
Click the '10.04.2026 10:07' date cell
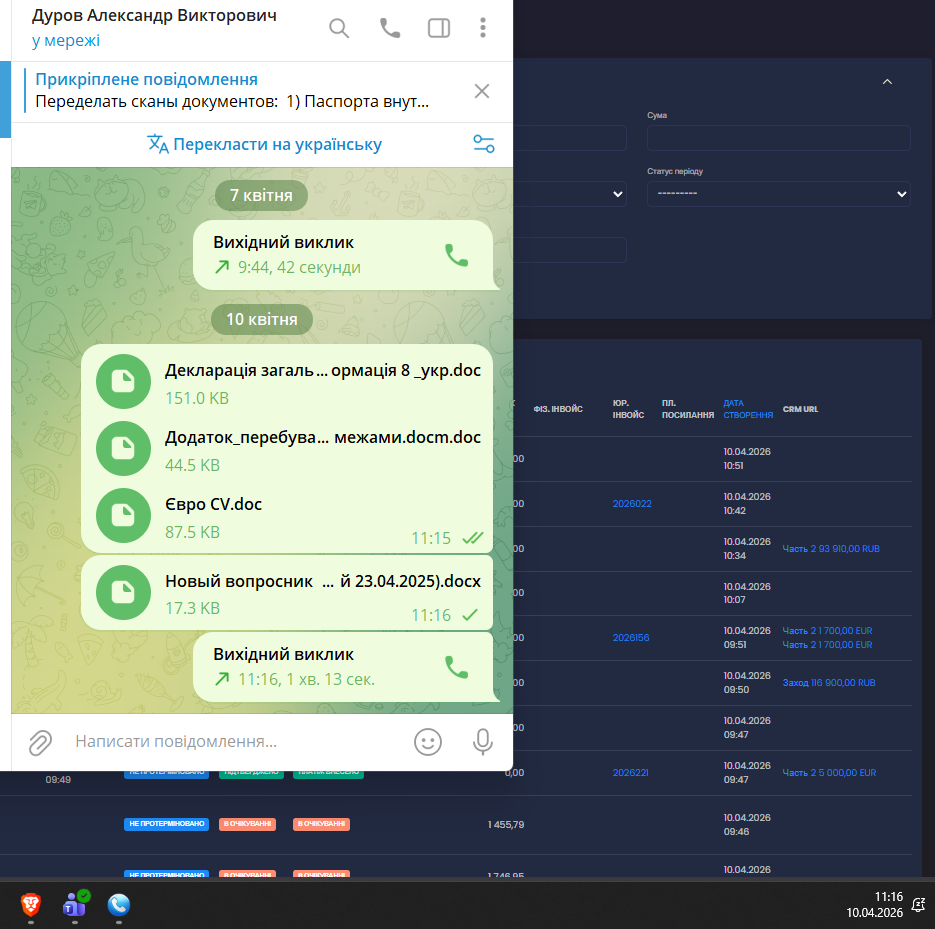[x=747, y=593]
